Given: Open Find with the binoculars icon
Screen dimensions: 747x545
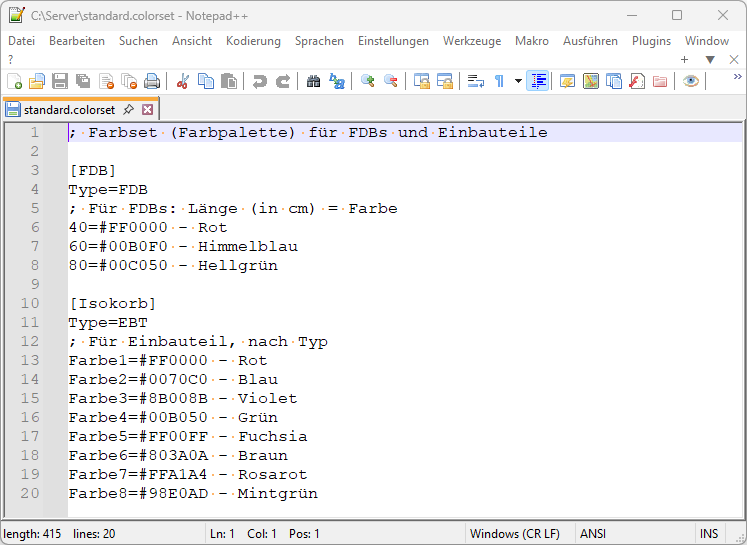Looking at the screenshot, I should click(314, 82).
